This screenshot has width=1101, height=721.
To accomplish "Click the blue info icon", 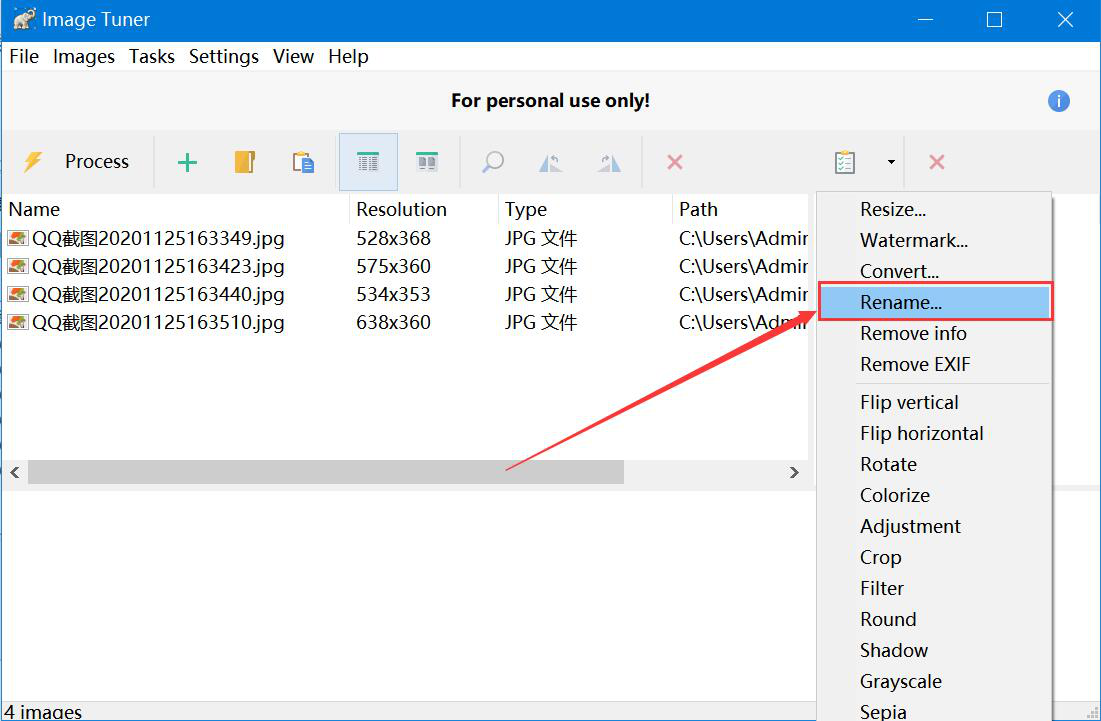I will pyautogui.click(x=1058, y=101).
